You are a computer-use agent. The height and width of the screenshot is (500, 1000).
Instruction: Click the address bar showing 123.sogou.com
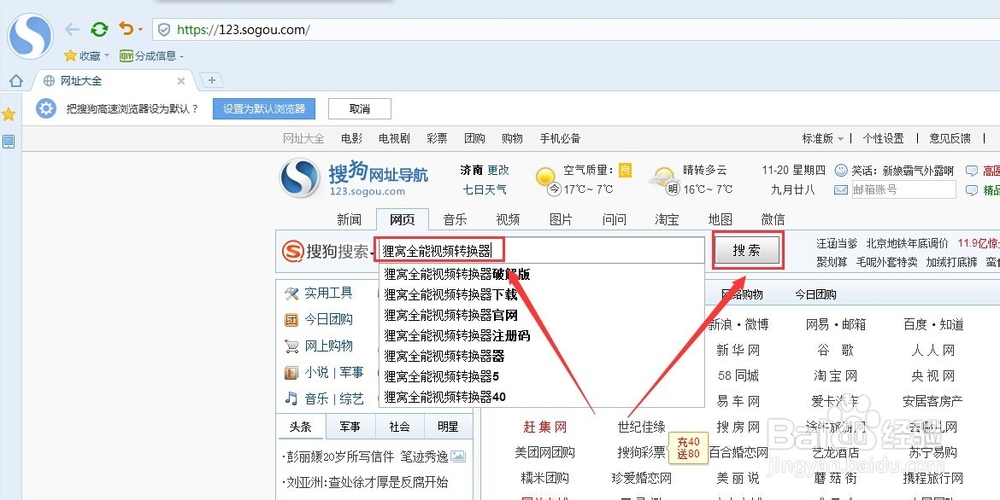(574, 29)
